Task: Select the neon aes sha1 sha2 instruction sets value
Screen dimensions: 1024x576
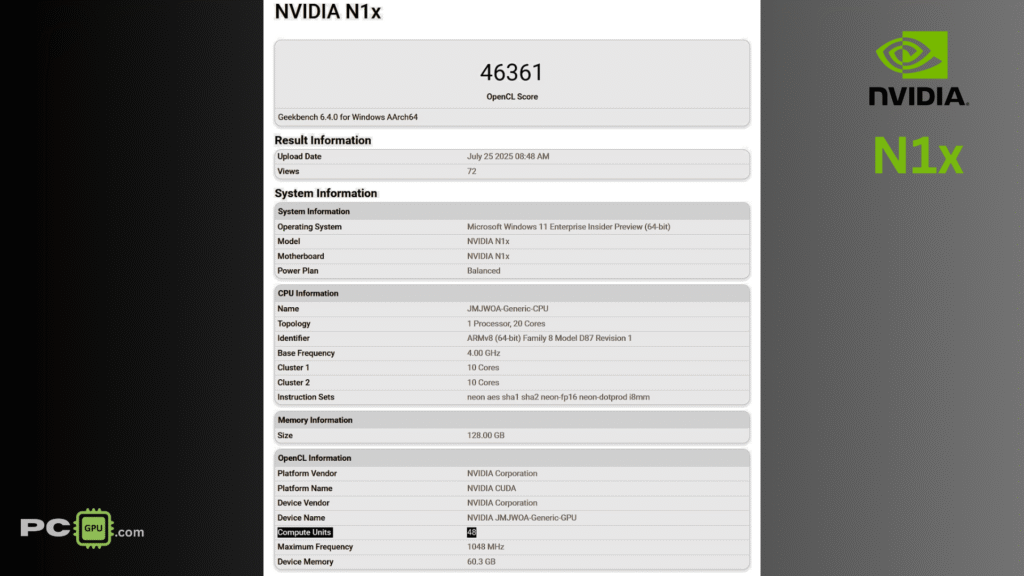Action: (558, 397)
